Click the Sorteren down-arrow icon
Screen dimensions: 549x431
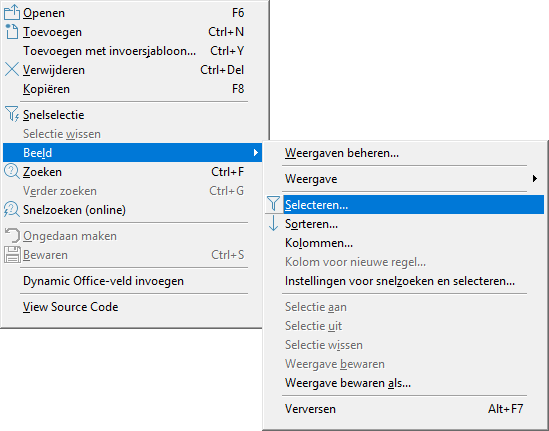click(x=273, y=223)
